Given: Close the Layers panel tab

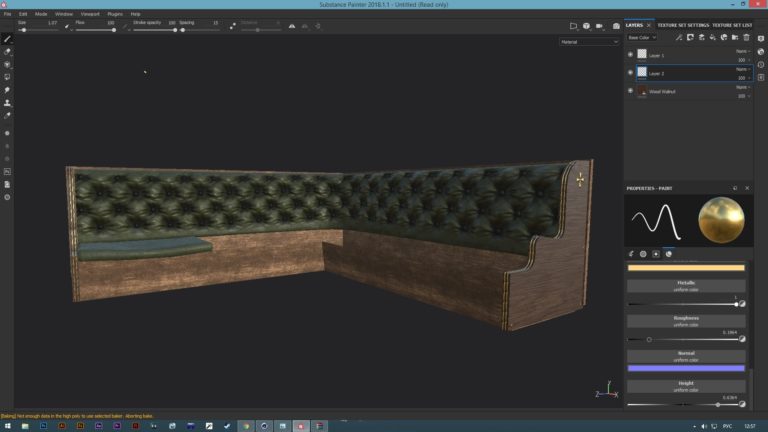Looking at the screenshot, I should 648,25.
